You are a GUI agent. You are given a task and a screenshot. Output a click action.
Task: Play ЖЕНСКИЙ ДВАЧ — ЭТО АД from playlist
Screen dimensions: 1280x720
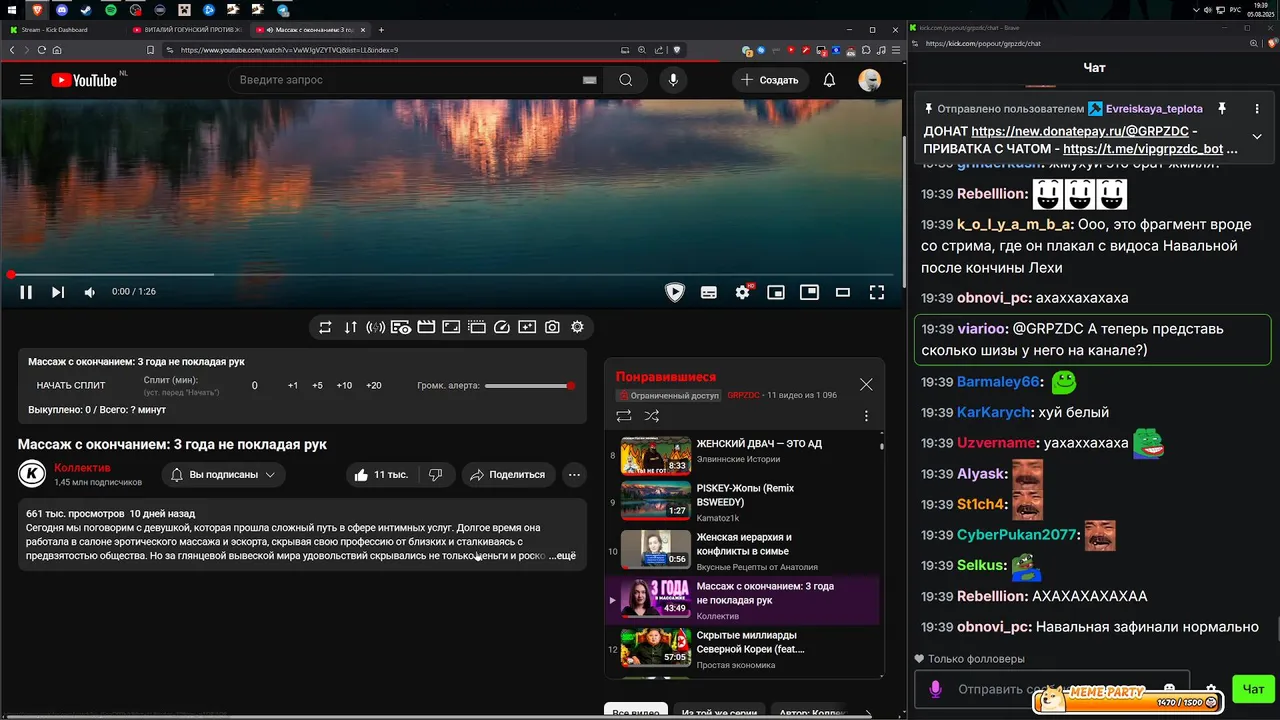742,456
